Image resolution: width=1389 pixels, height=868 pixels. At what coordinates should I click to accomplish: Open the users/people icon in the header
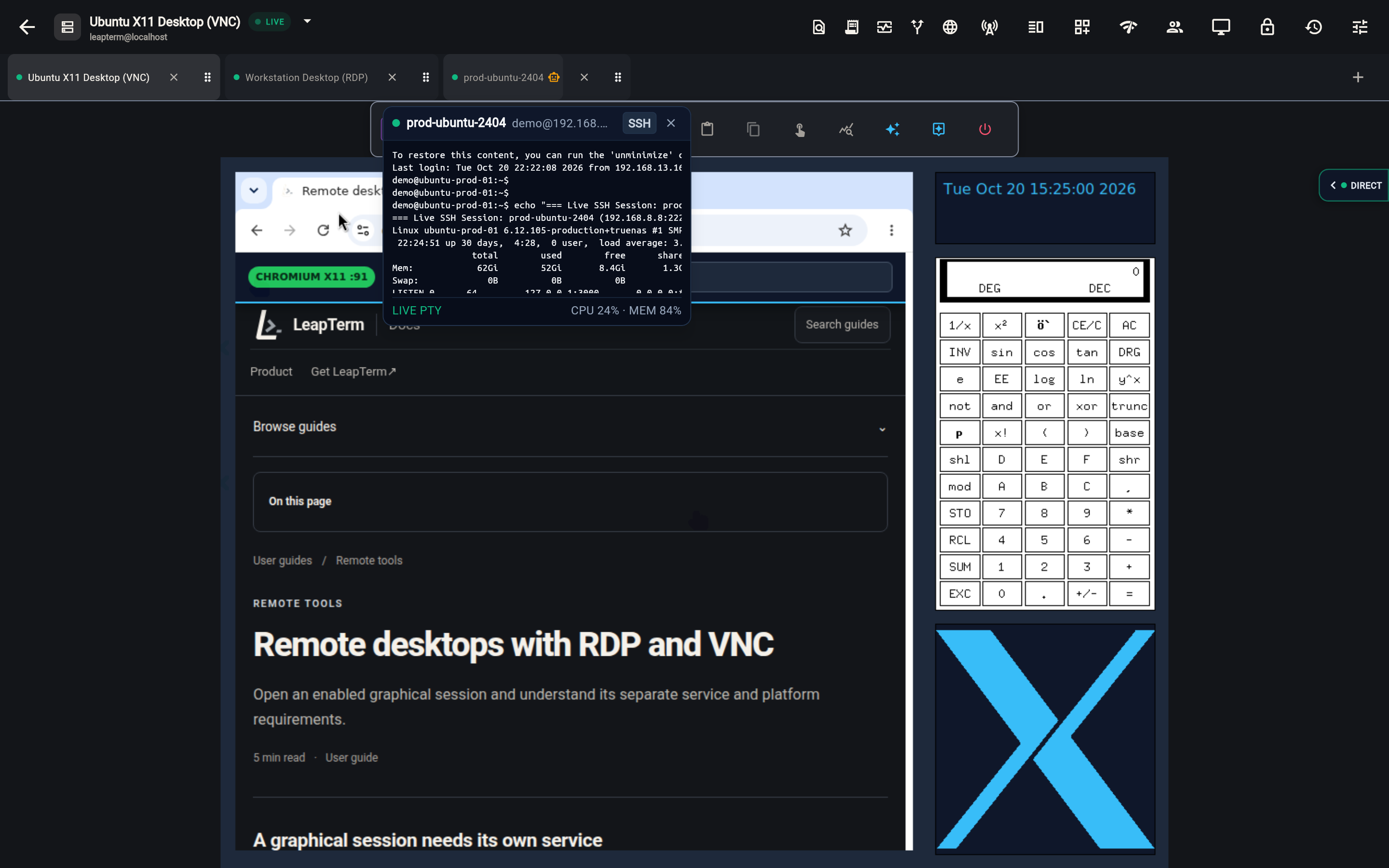tap(1175, 27)
